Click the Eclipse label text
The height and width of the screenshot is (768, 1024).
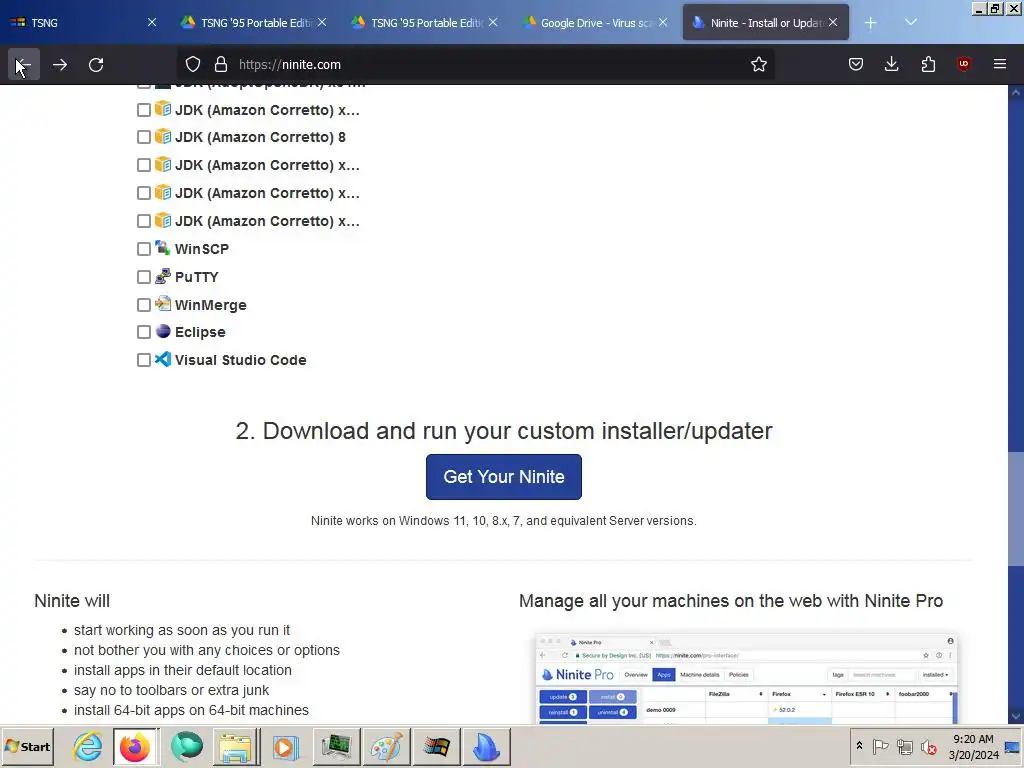click(x=200, y=332)
